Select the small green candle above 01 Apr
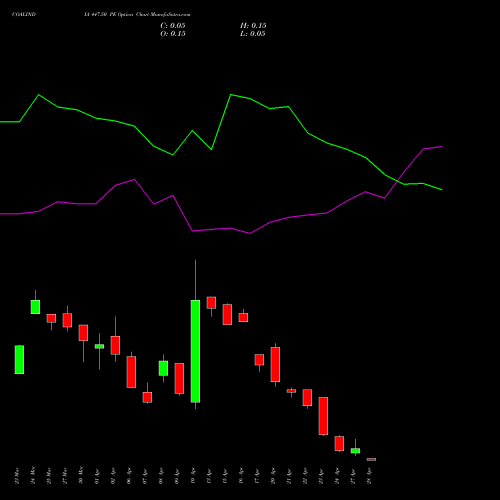This screenshot has width=500, height=500. [99, 346]
